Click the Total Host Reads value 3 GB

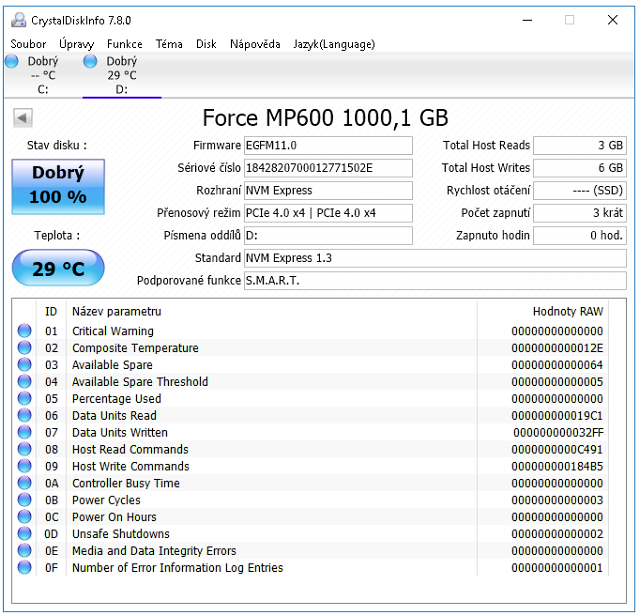(x=580, y=145)
